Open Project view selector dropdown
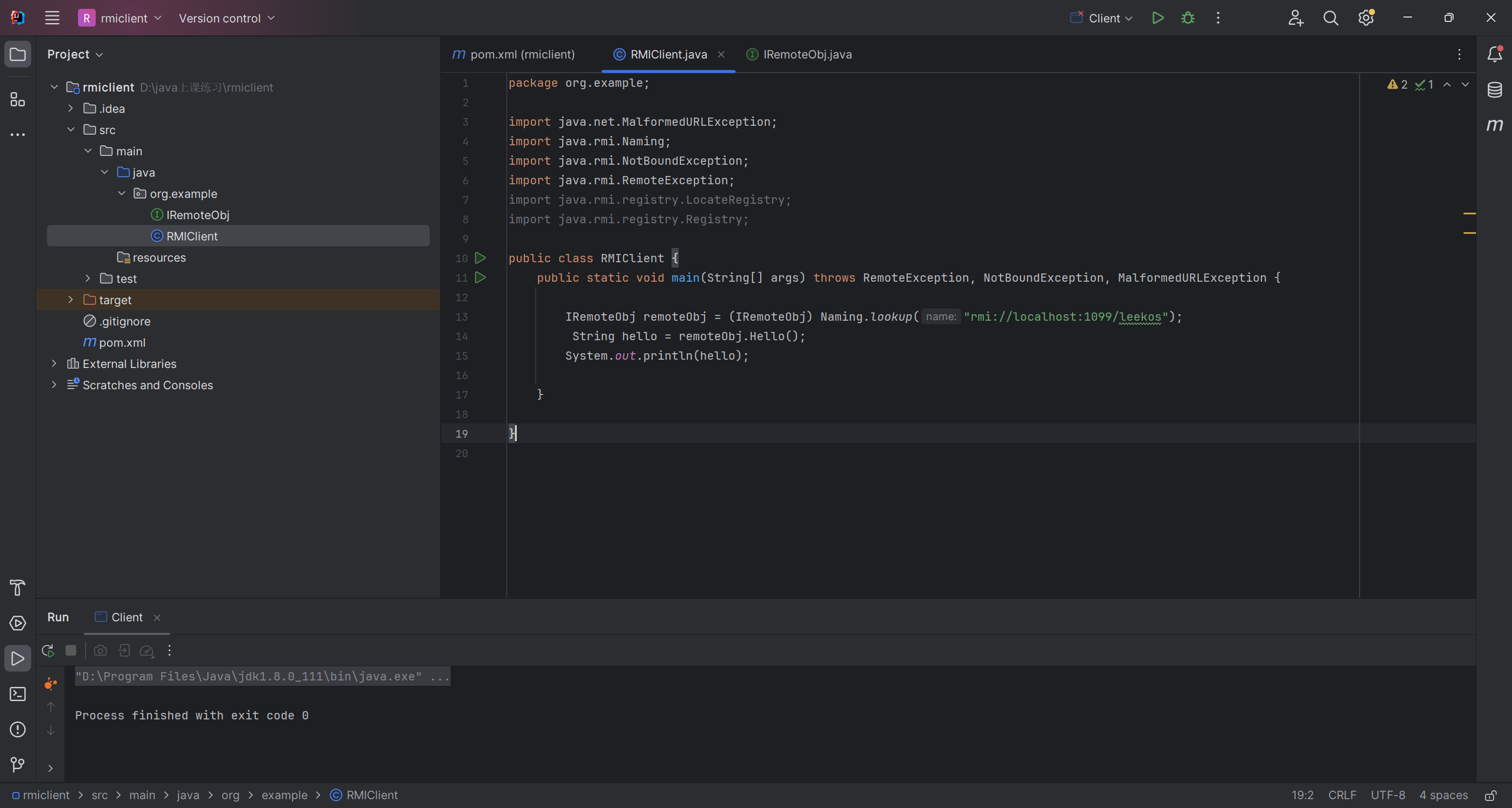 coord(76,54)
